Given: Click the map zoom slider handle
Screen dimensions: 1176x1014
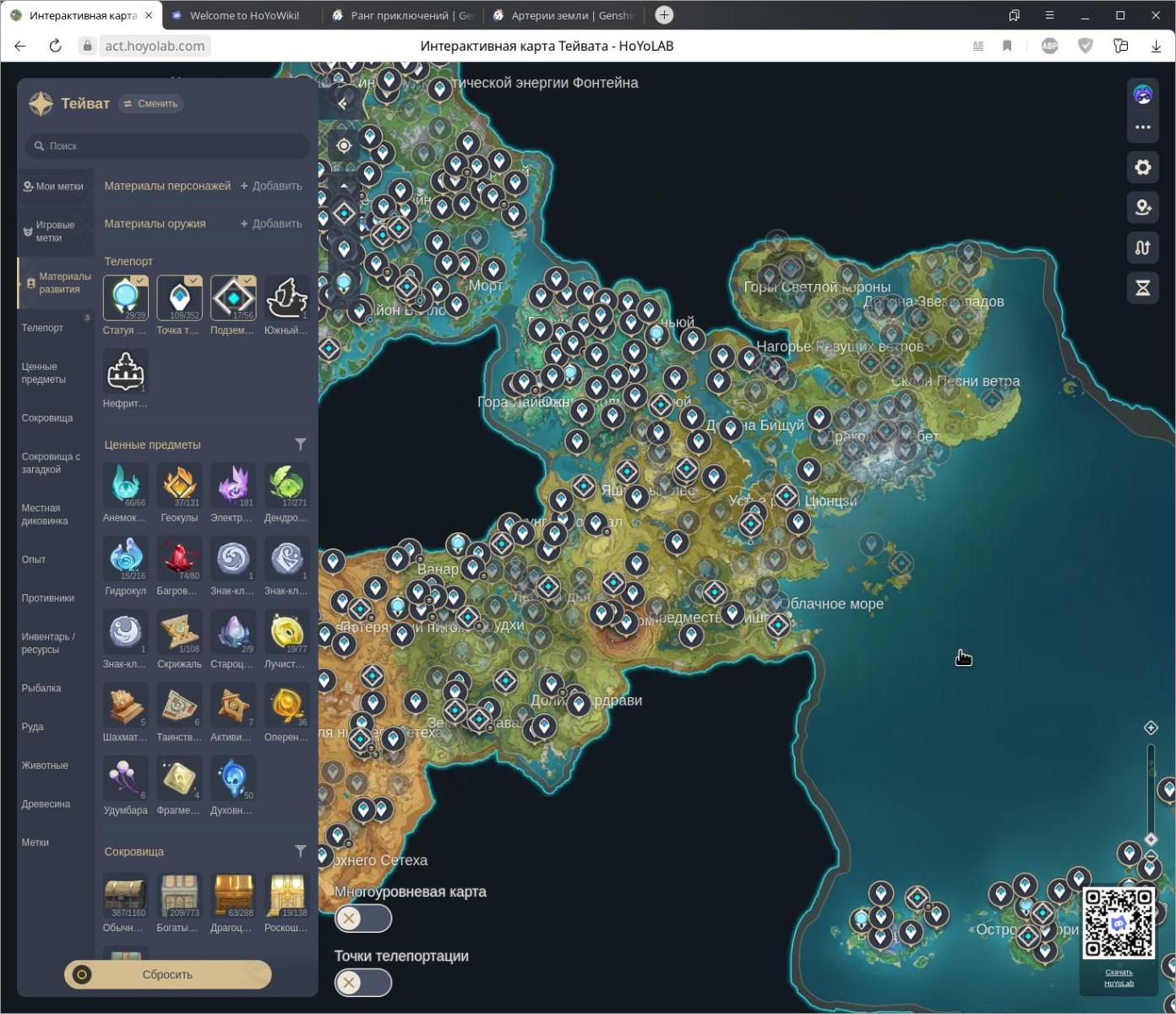Looking at the screenshot, I should click(x=1151, y=839).
